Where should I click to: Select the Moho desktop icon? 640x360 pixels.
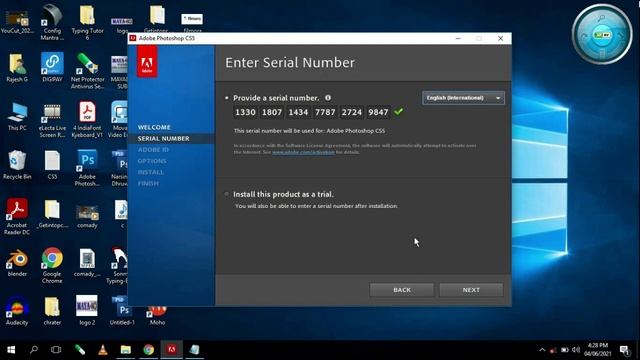(x=158, y=317)
